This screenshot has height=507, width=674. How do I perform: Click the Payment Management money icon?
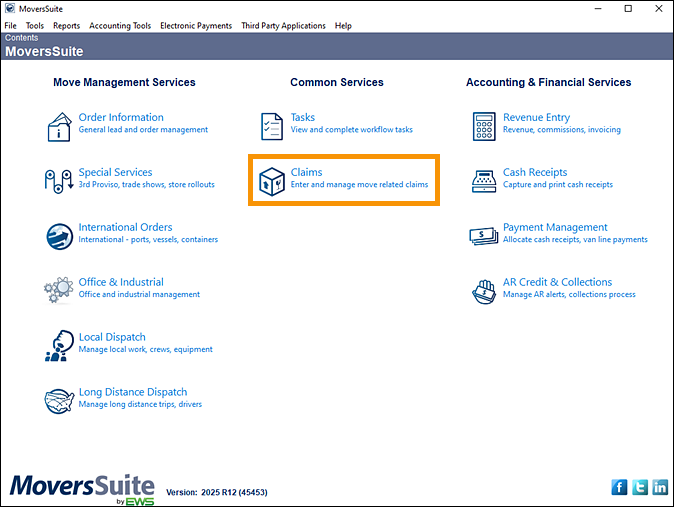point(484,236)
